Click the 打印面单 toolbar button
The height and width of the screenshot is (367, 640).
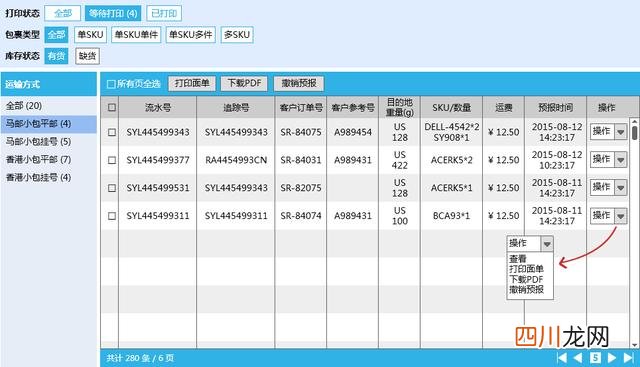(x=192, y=83)
